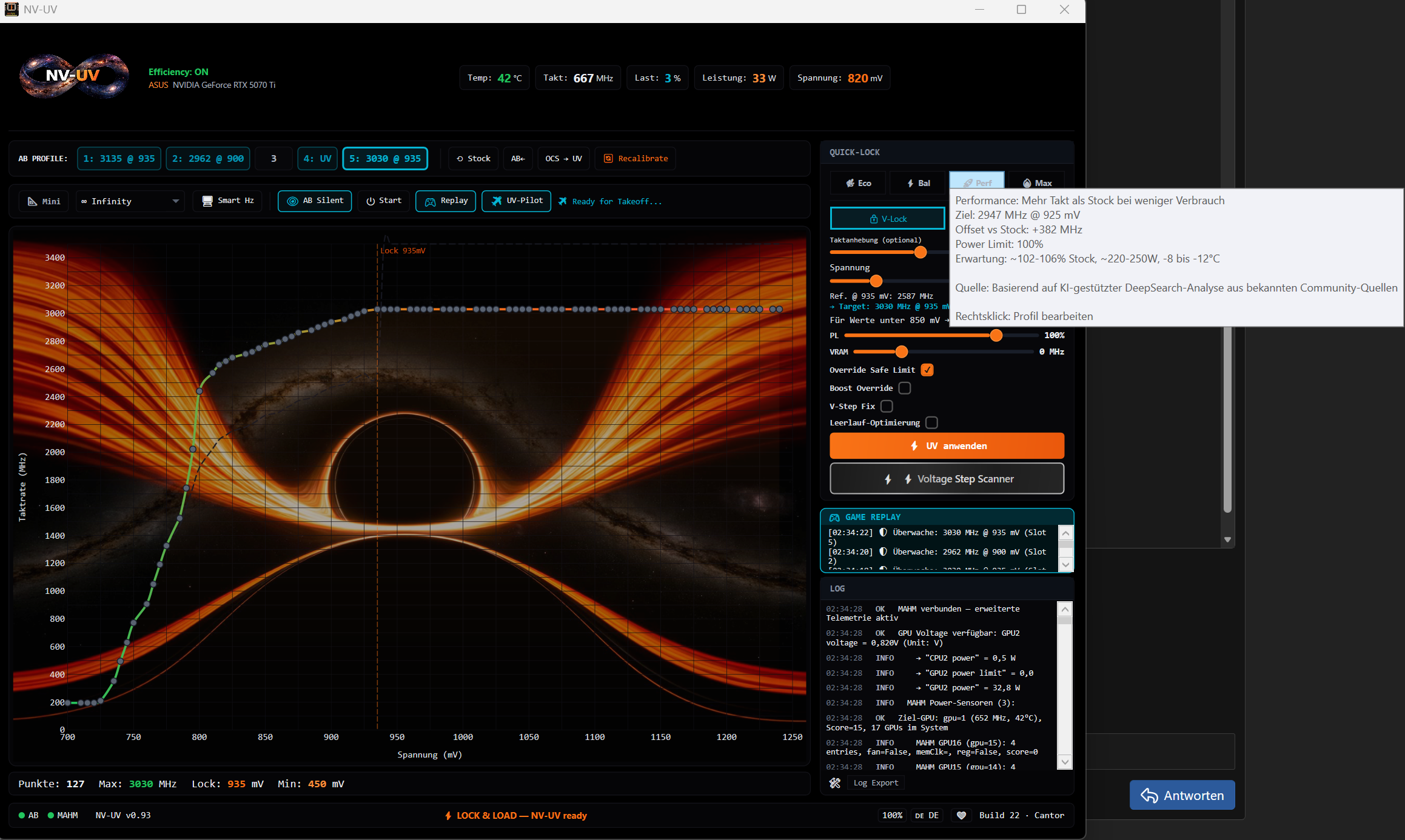
Task: Start the Voltage Step Scanner
Action: [x=946, y=478]
